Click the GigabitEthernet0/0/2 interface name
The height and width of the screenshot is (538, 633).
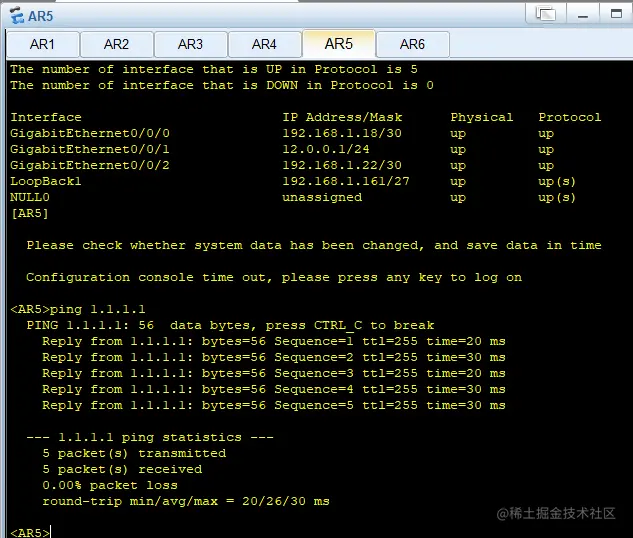(90, 165)
